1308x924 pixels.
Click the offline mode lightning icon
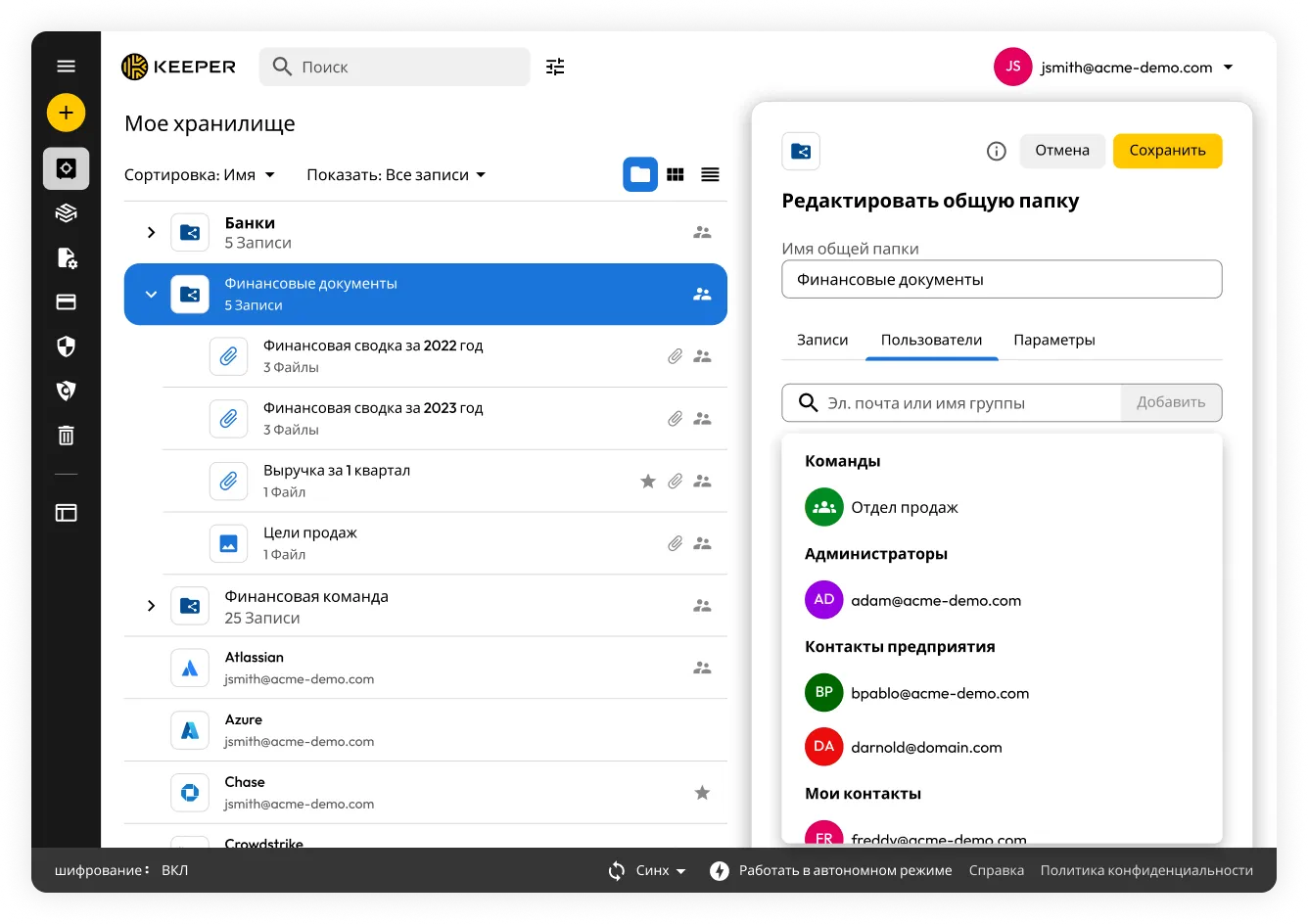pyautogui.click(x=720, y=870)
